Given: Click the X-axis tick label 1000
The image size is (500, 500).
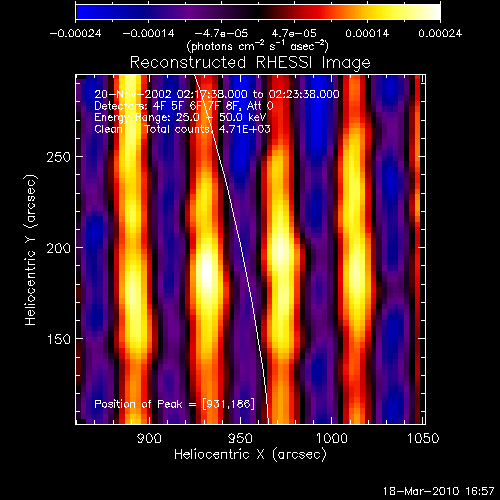Looking at the screenshot, I should tap(332, 438).
